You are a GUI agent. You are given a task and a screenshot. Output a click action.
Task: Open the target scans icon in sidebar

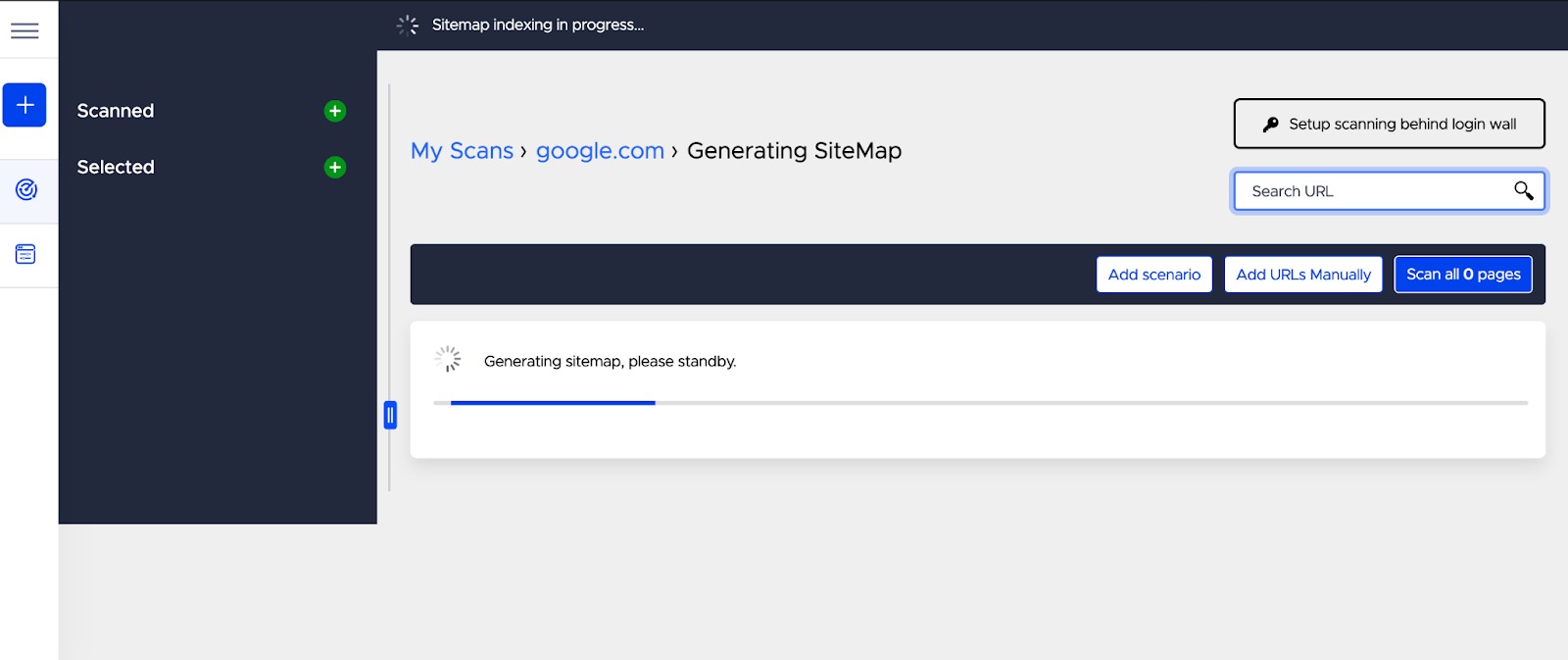[26, 189]
